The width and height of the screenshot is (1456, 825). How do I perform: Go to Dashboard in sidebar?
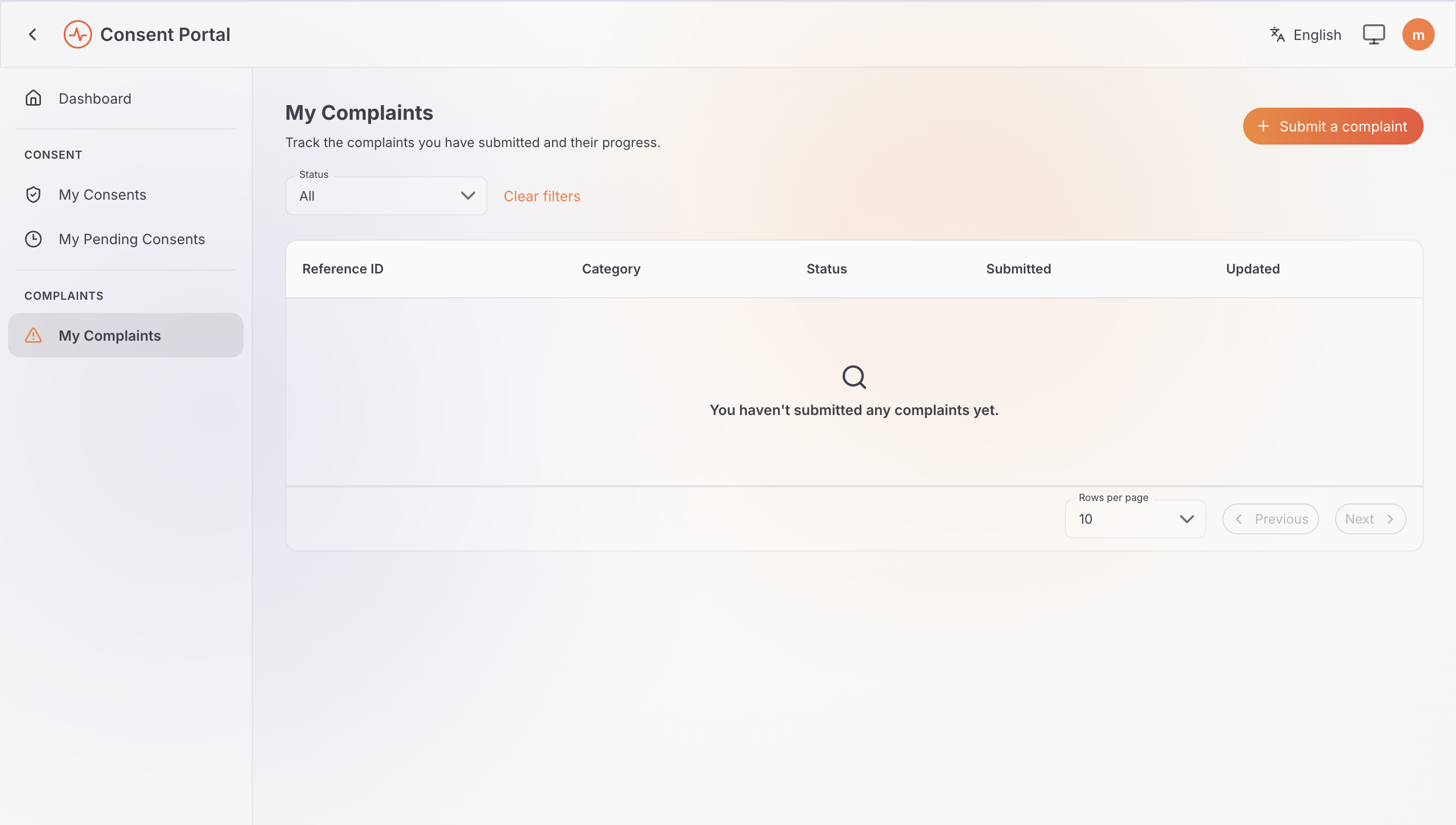126,98
